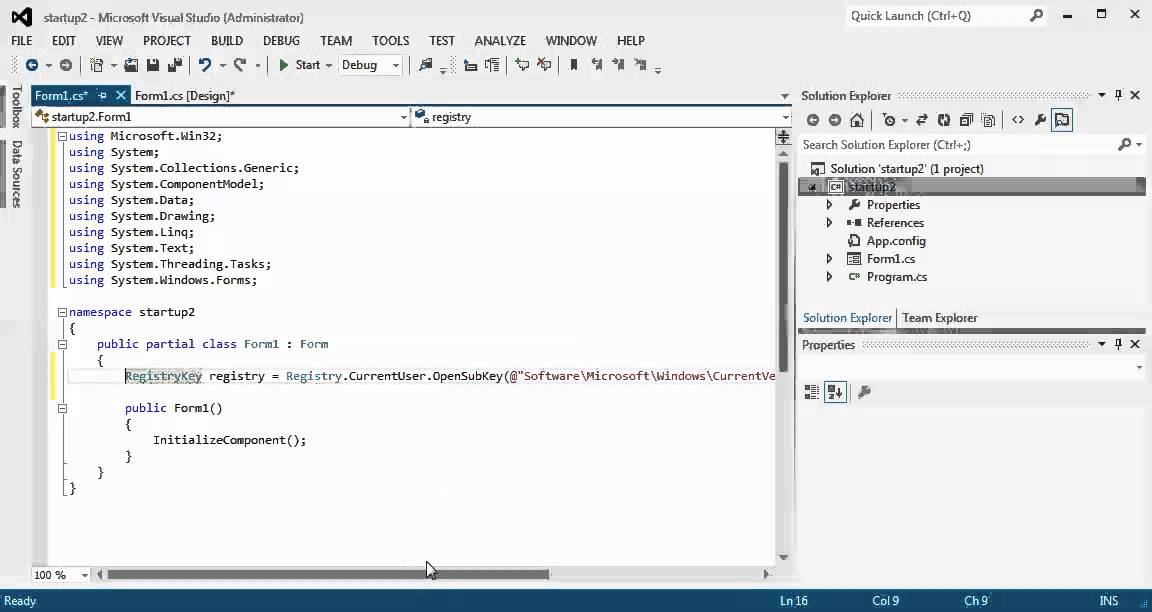
Task: Click the New Project toolbar icon
Action: click(96, 65)
